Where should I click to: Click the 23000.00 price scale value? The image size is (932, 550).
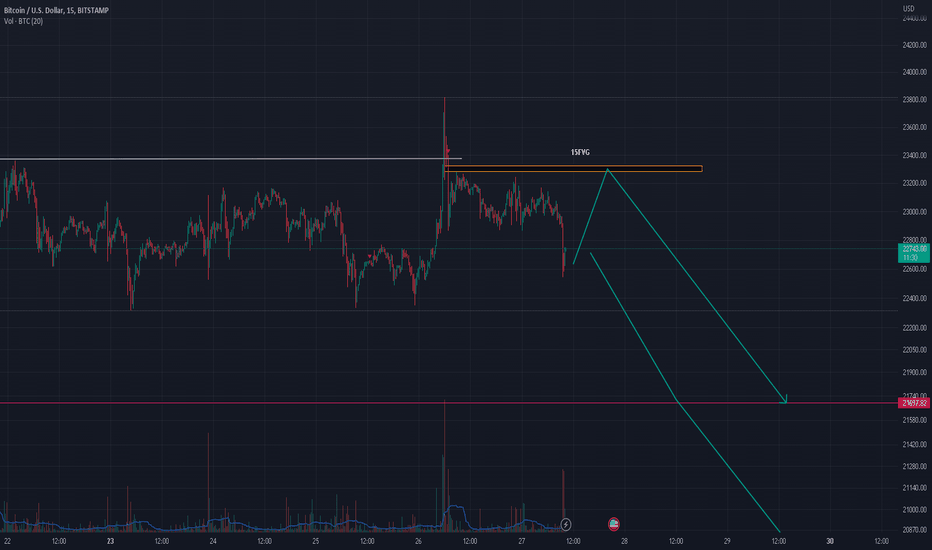914,212
